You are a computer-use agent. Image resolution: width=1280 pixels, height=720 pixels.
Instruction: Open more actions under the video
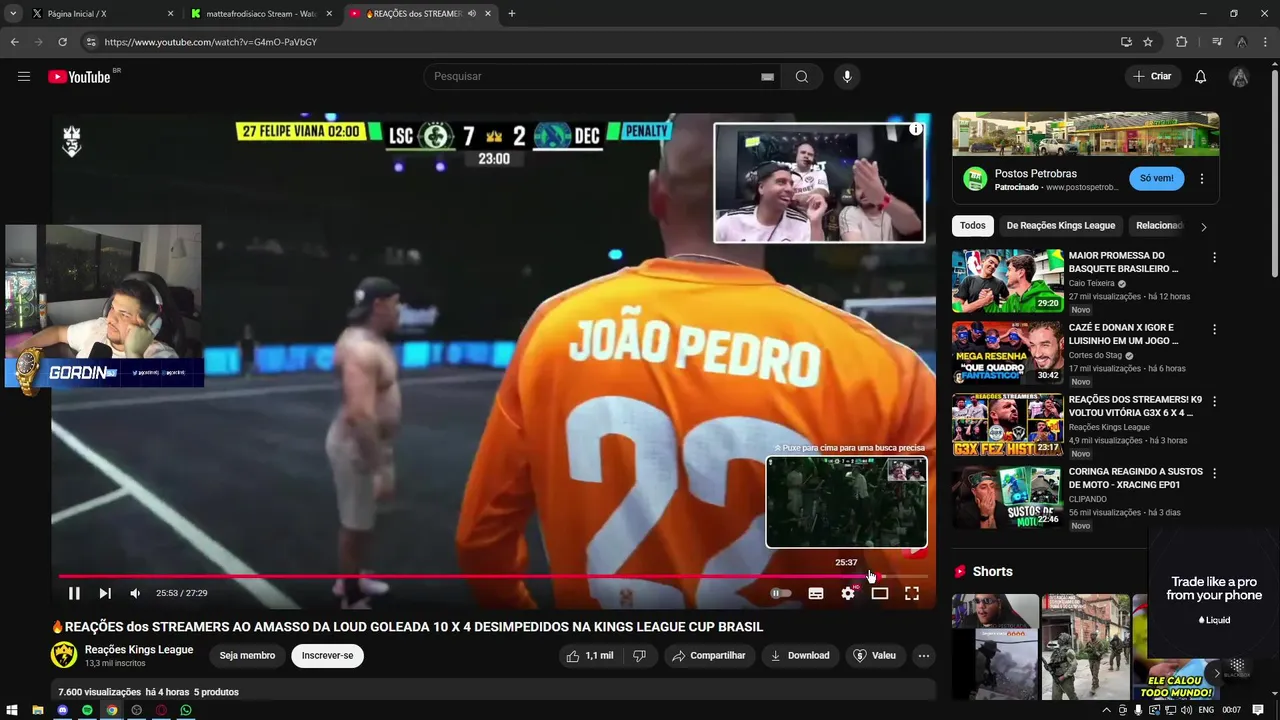[924, 656]
